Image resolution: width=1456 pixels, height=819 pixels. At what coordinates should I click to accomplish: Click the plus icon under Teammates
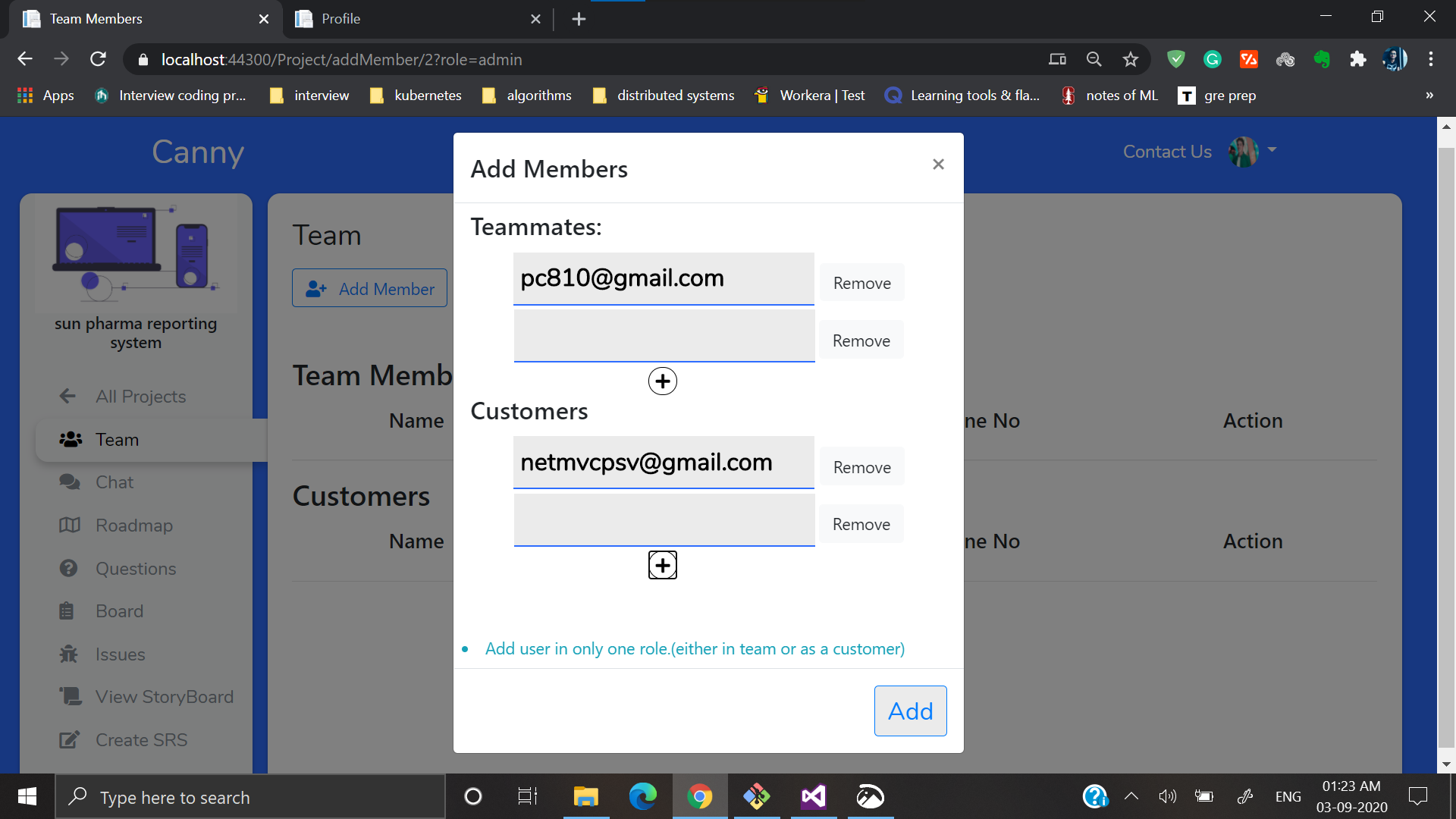[662, 381]
